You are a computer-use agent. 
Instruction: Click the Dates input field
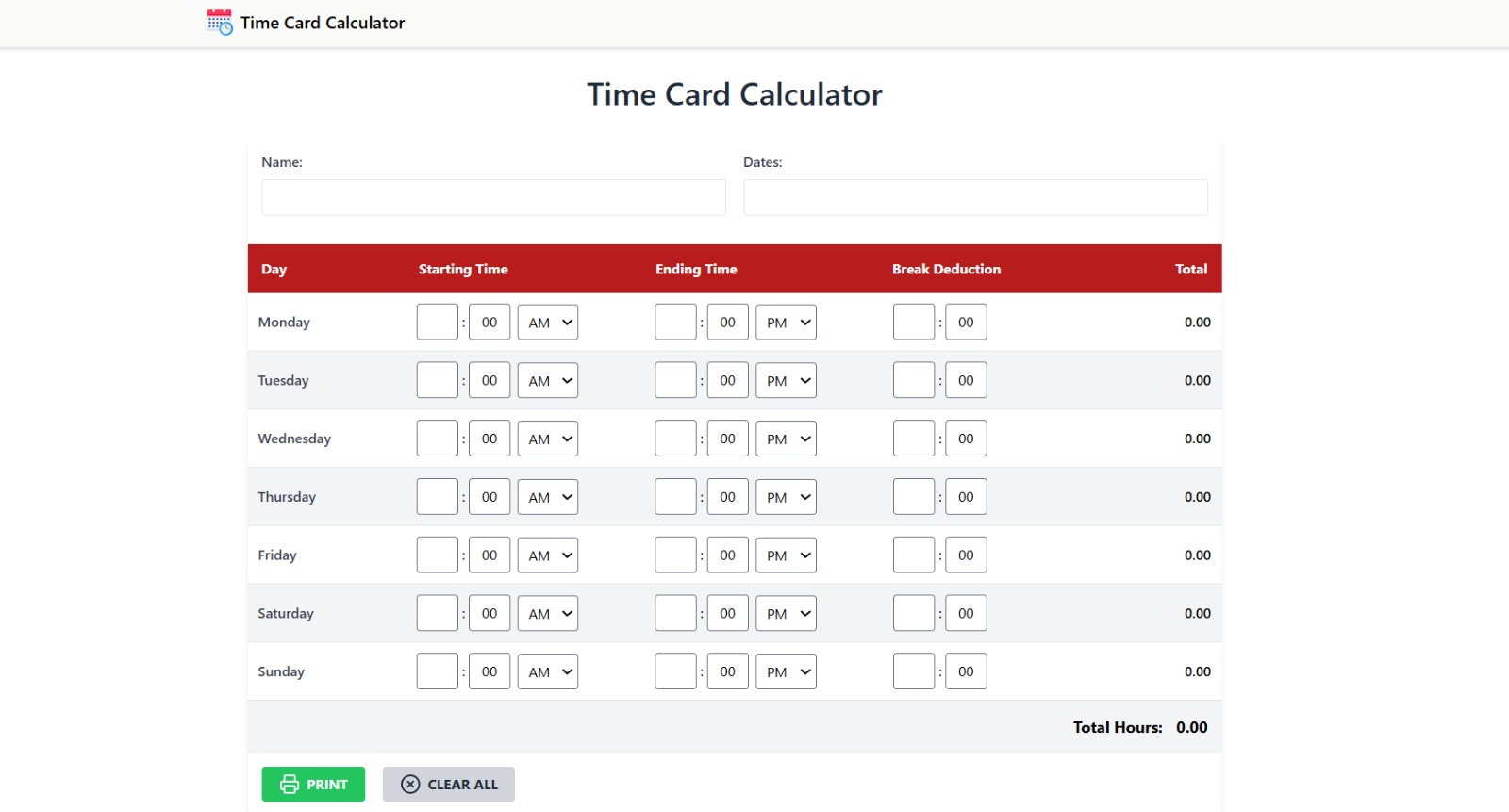click(x=975, y=197)
